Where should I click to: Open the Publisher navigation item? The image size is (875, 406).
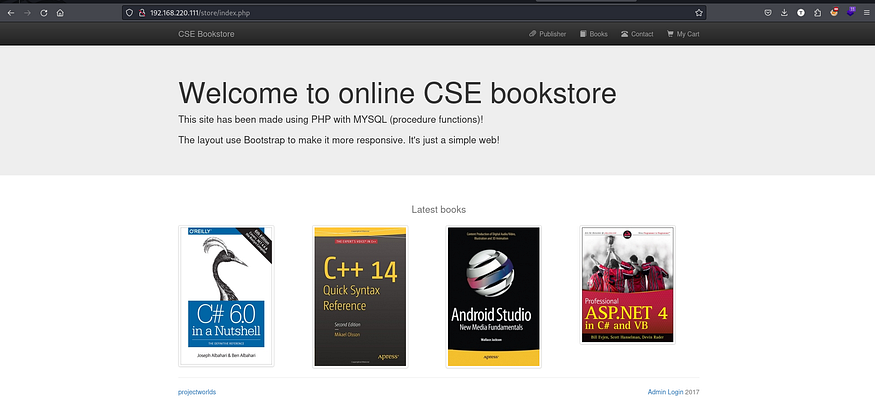[547, 34]
